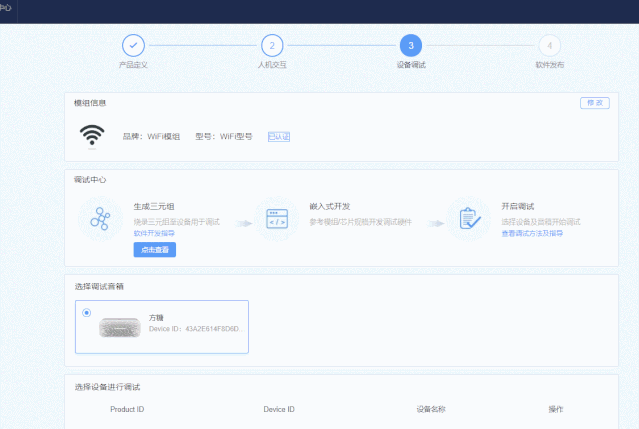This screenshot has height=429, width=639.
Task: Click the 生成三元组 heading
Action: click(154, 207)
